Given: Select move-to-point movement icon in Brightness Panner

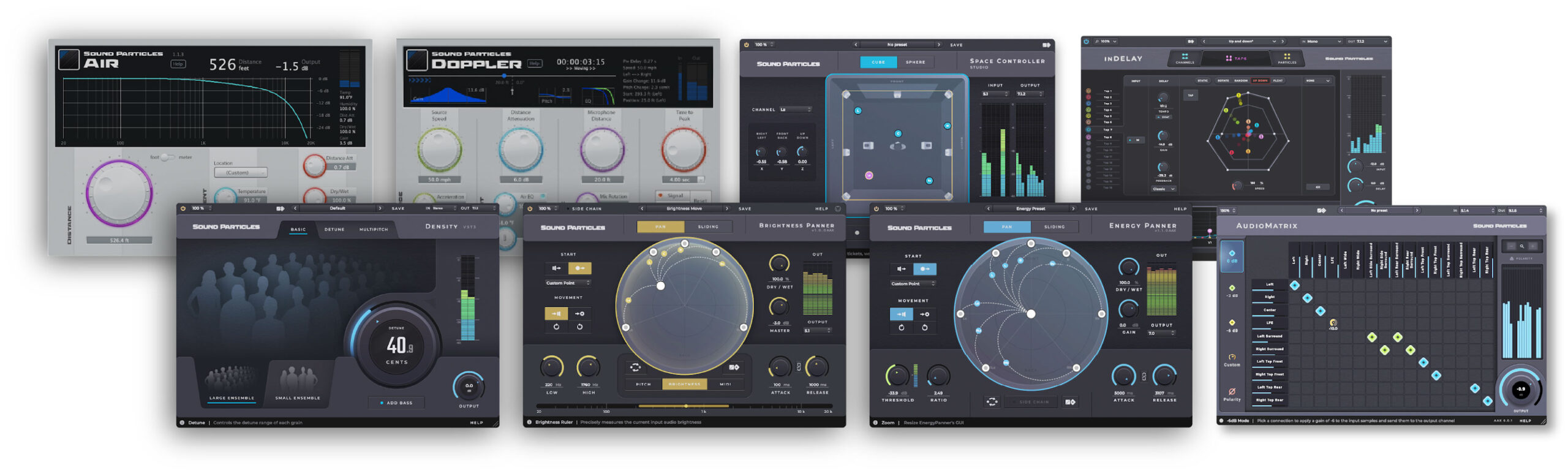Looking at the screenshot, I should click(x=579, y=313).
